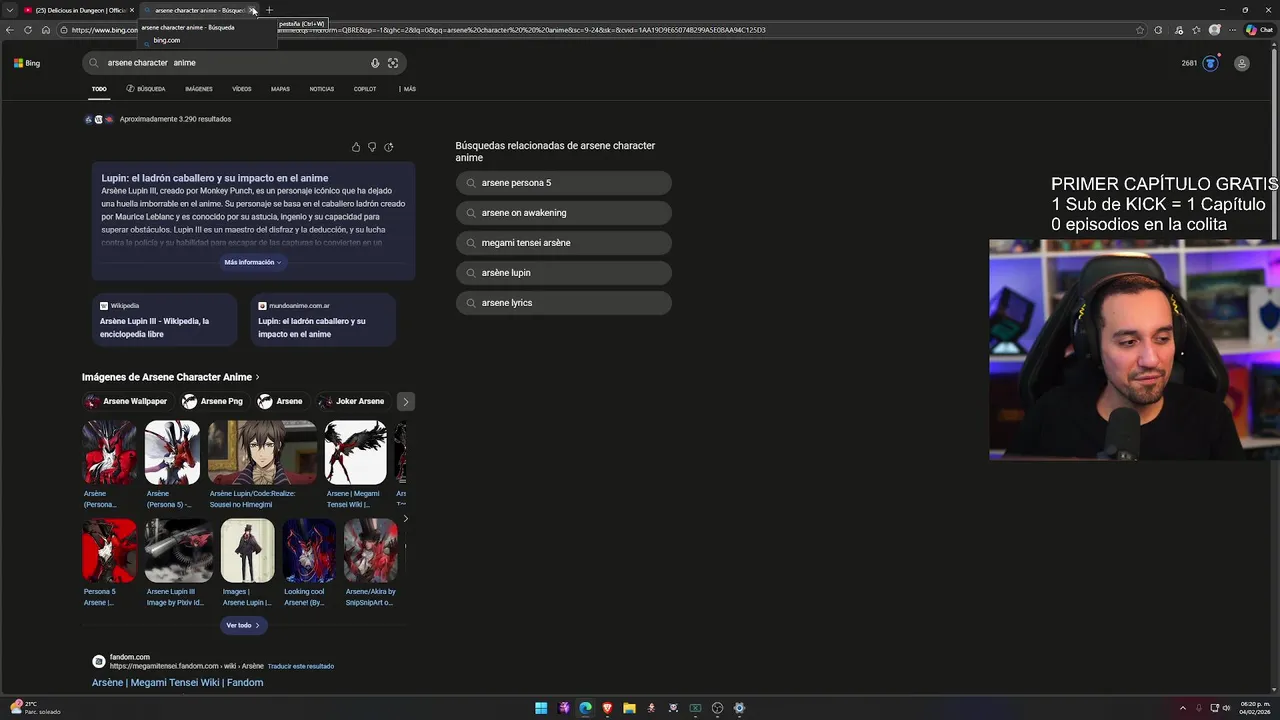Click the voice search microphone icon

click(375, 63)
